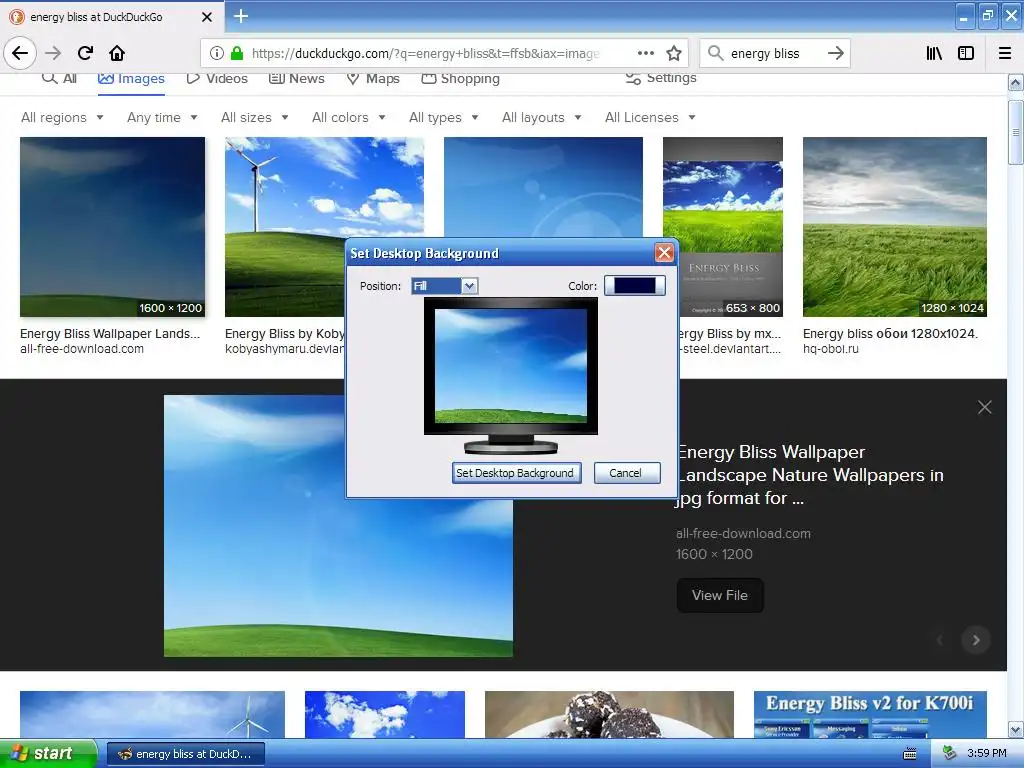This screenshot has width=1024, height=768.
Task: Open the Windows Start menu
Action: click(48, 754)
